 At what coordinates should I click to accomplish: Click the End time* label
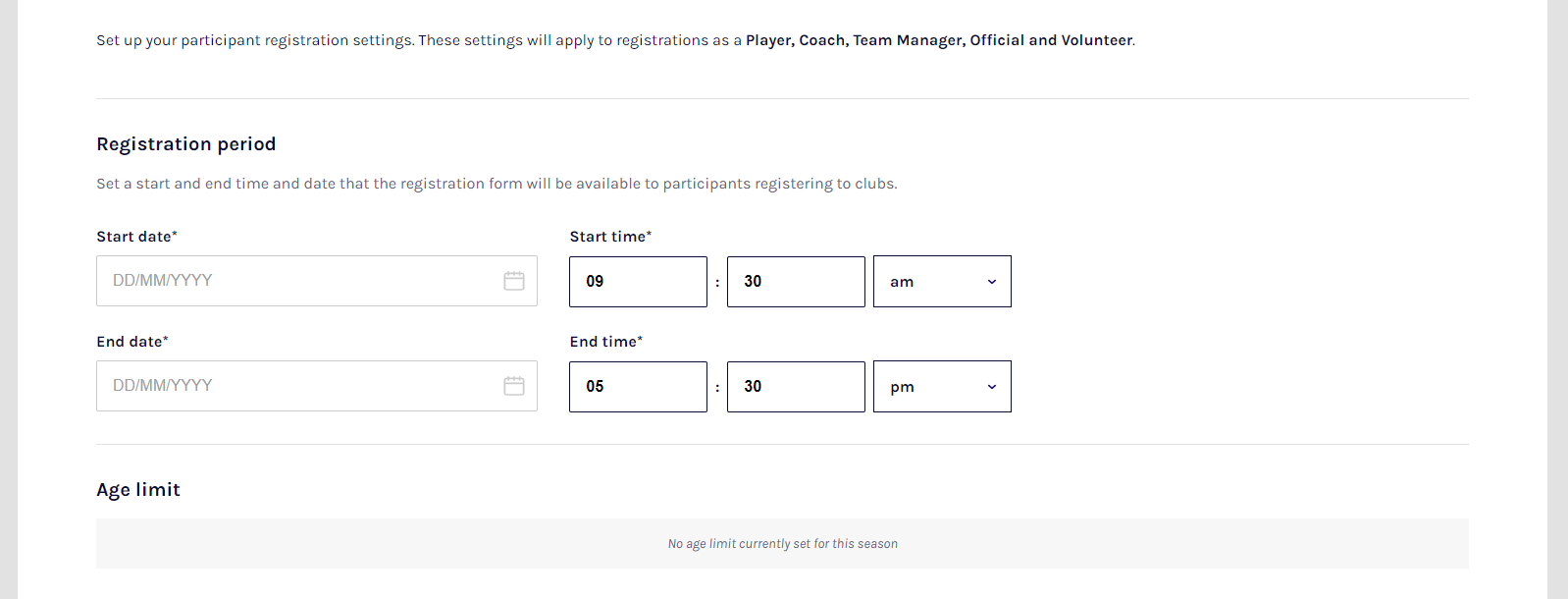[x=606, y=342]
